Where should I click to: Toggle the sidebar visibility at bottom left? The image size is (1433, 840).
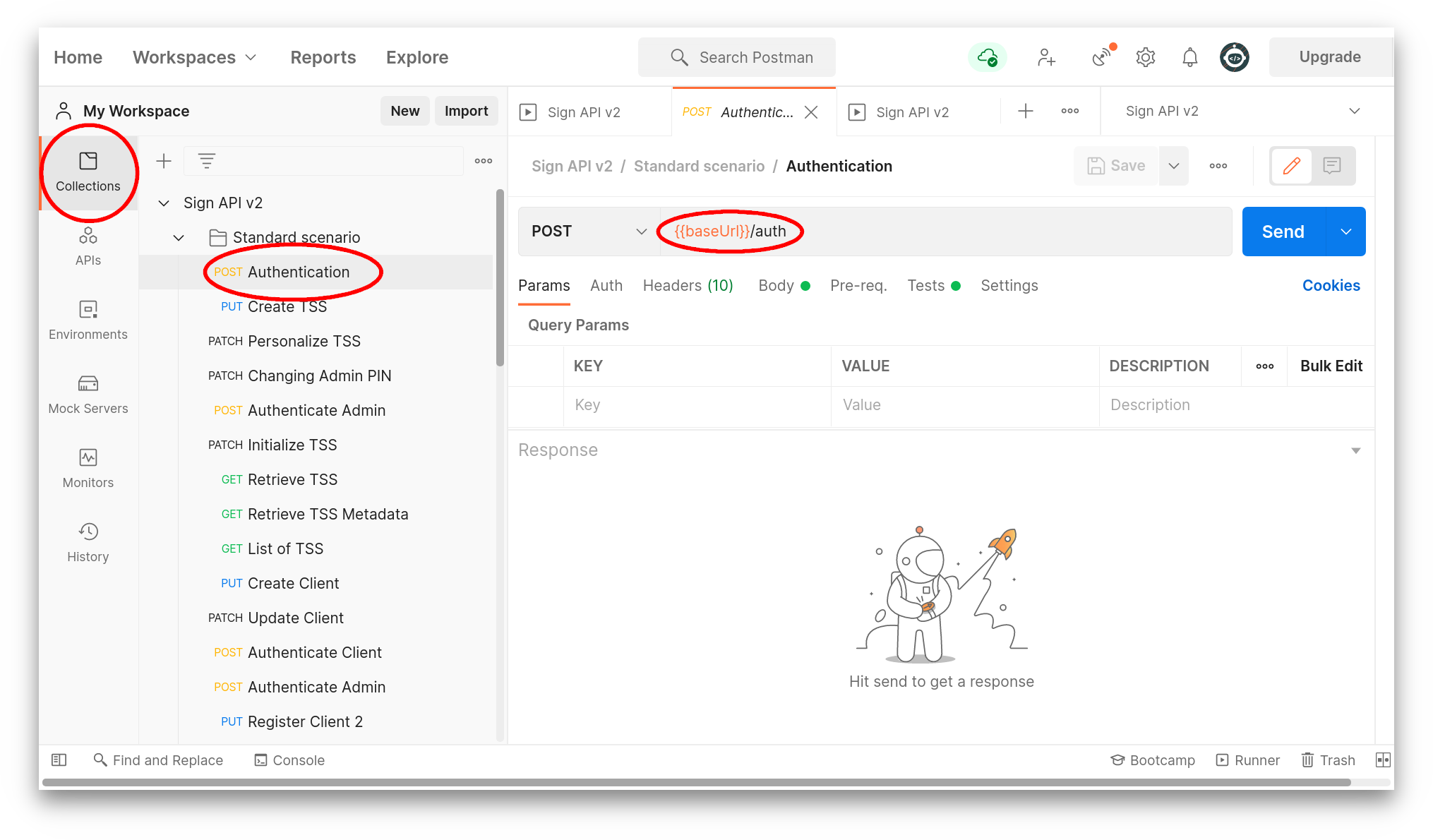click(59, 760)
